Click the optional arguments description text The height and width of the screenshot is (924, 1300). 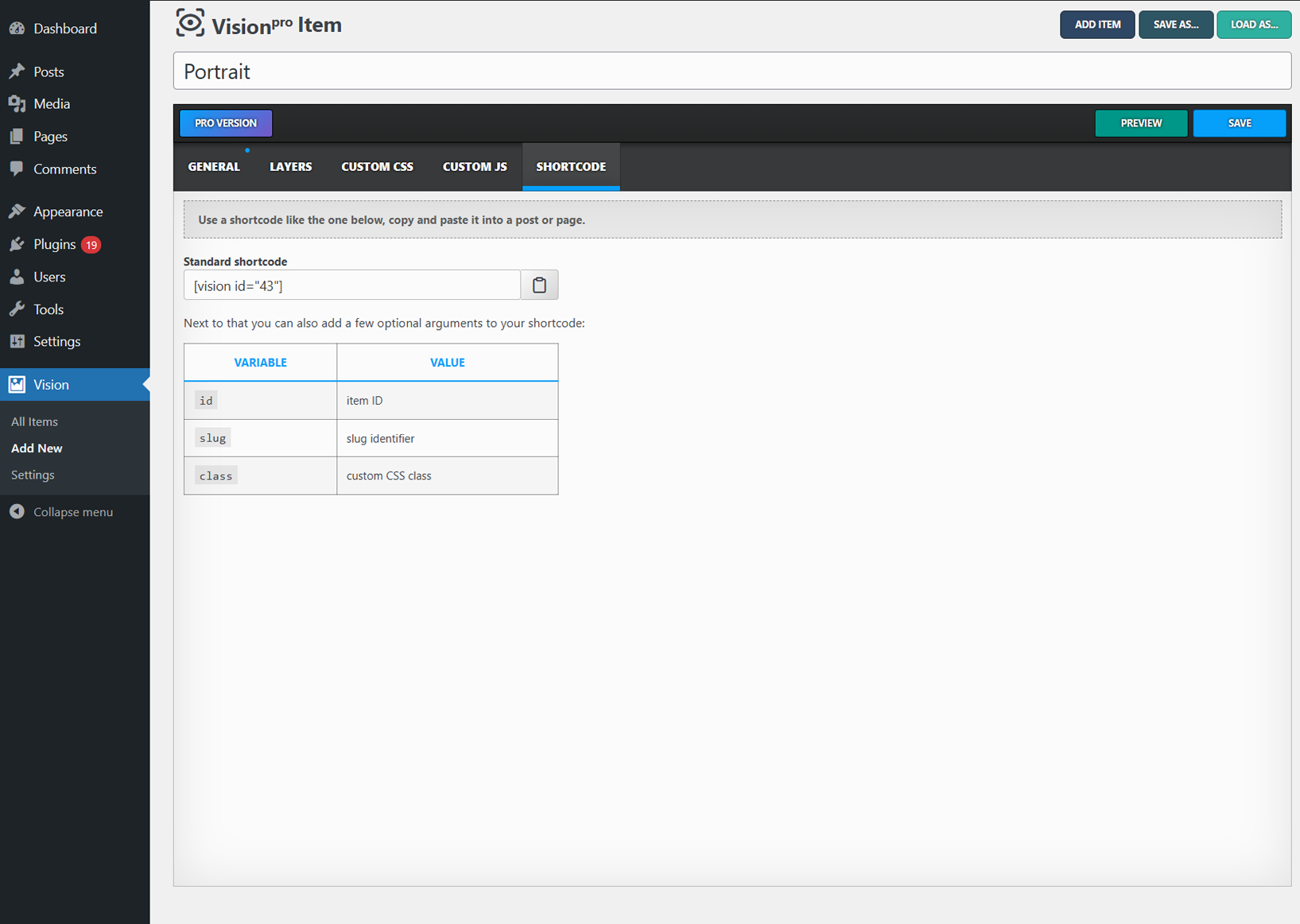point(384,323)
